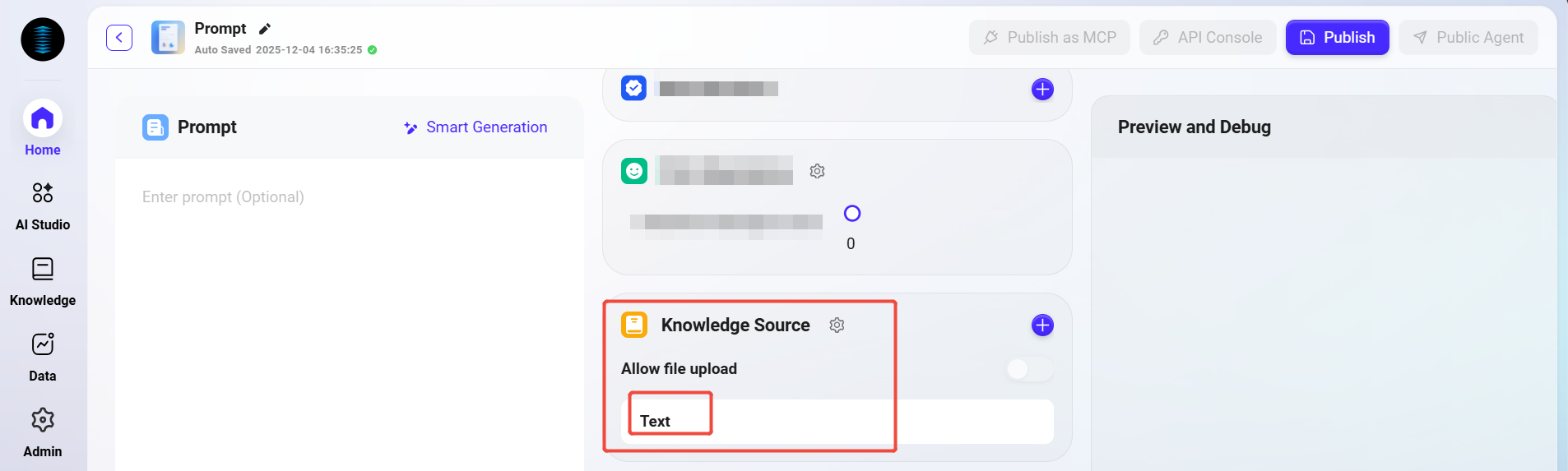1568x471 pixels.
Task: Open the gear settings beside the green smiley
Action: click(817, 171)
